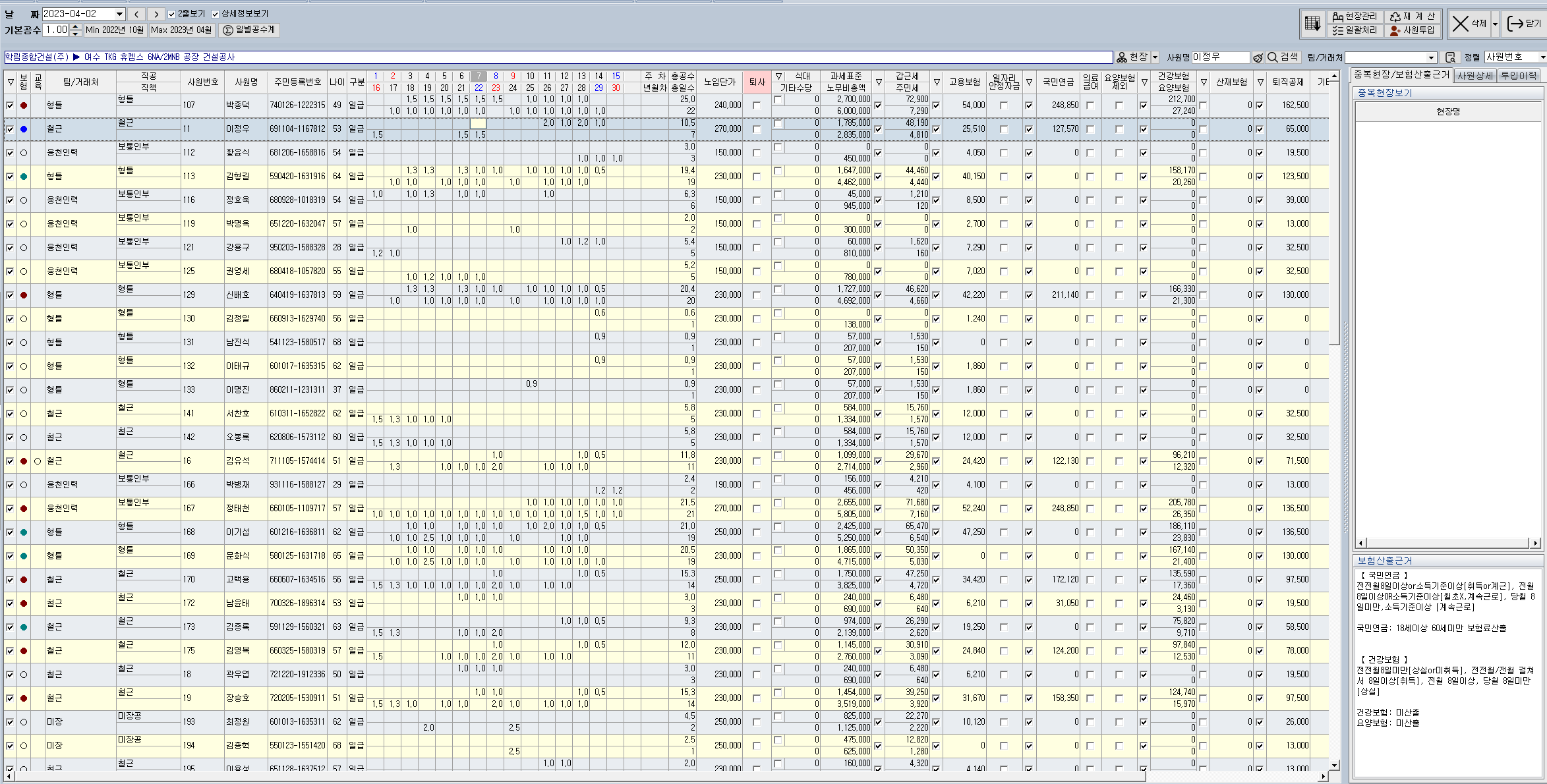Screen dimensions: 1547x784
Task: Click the 삭제 delete button
Action: [x=1469, y=24]
